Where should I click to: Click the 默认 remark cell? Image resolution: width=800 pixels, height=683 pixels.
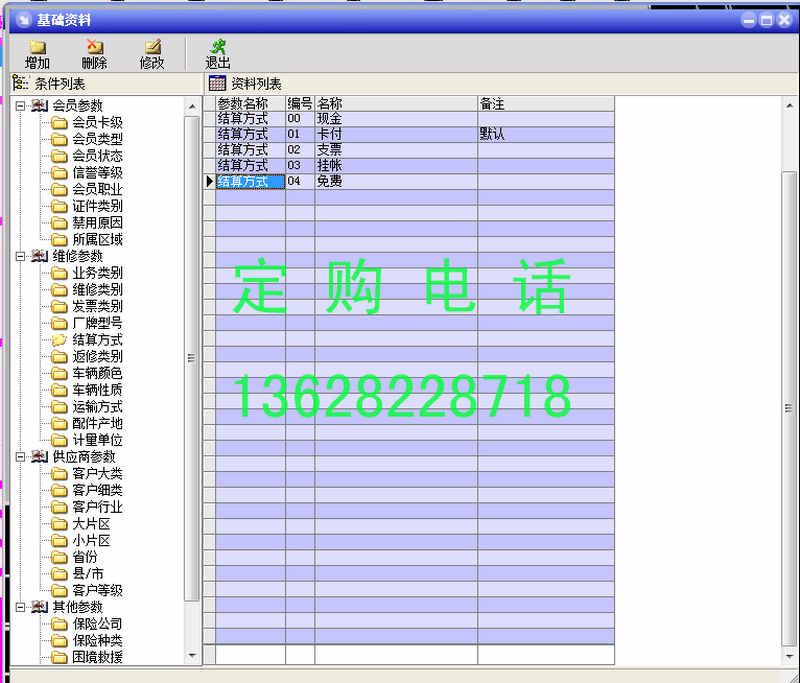546,135
